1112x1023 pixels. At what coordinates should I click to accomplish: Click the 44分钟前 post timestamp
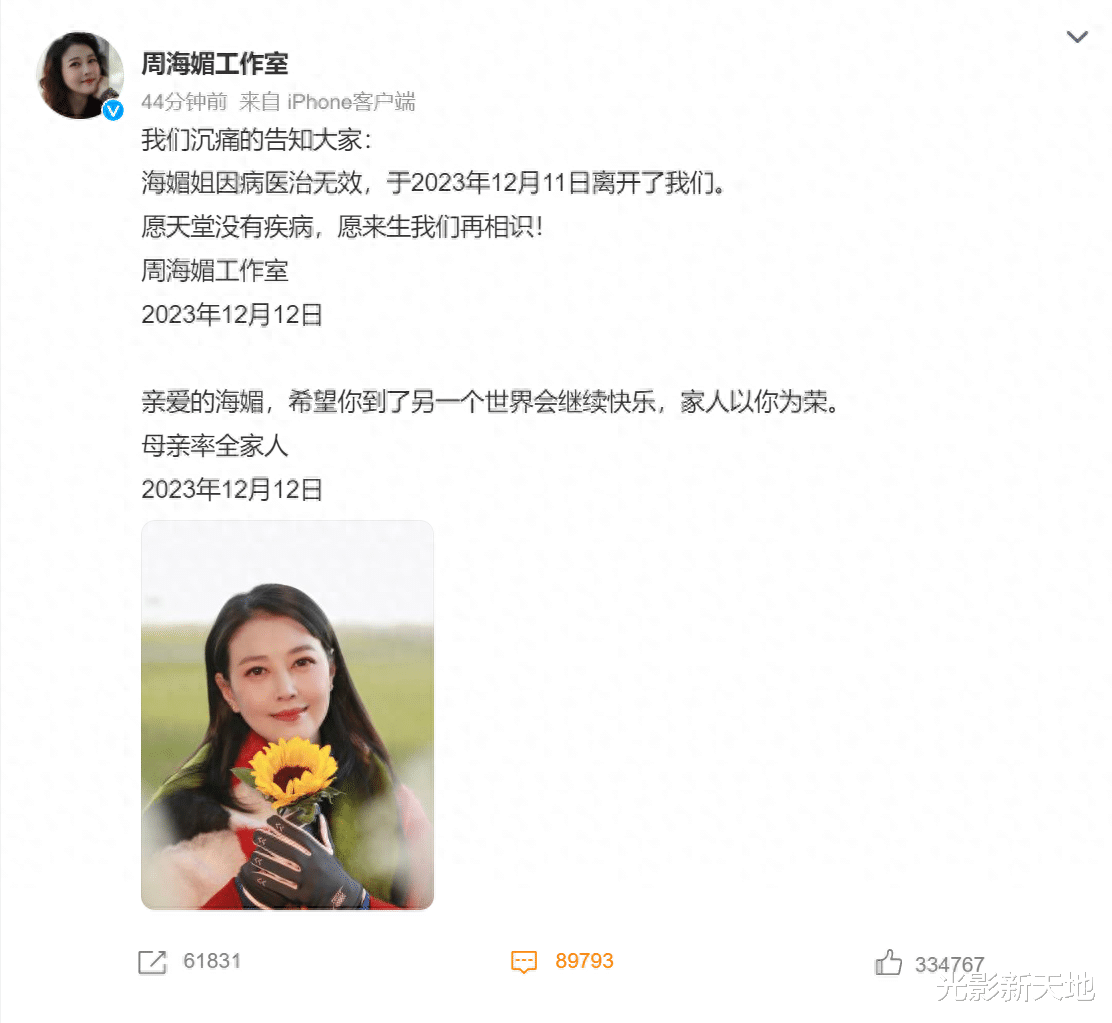coord(184,101)
